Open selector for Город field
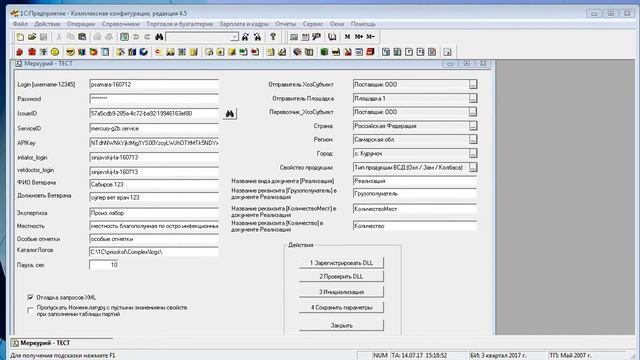 click(x=473, y=153)
